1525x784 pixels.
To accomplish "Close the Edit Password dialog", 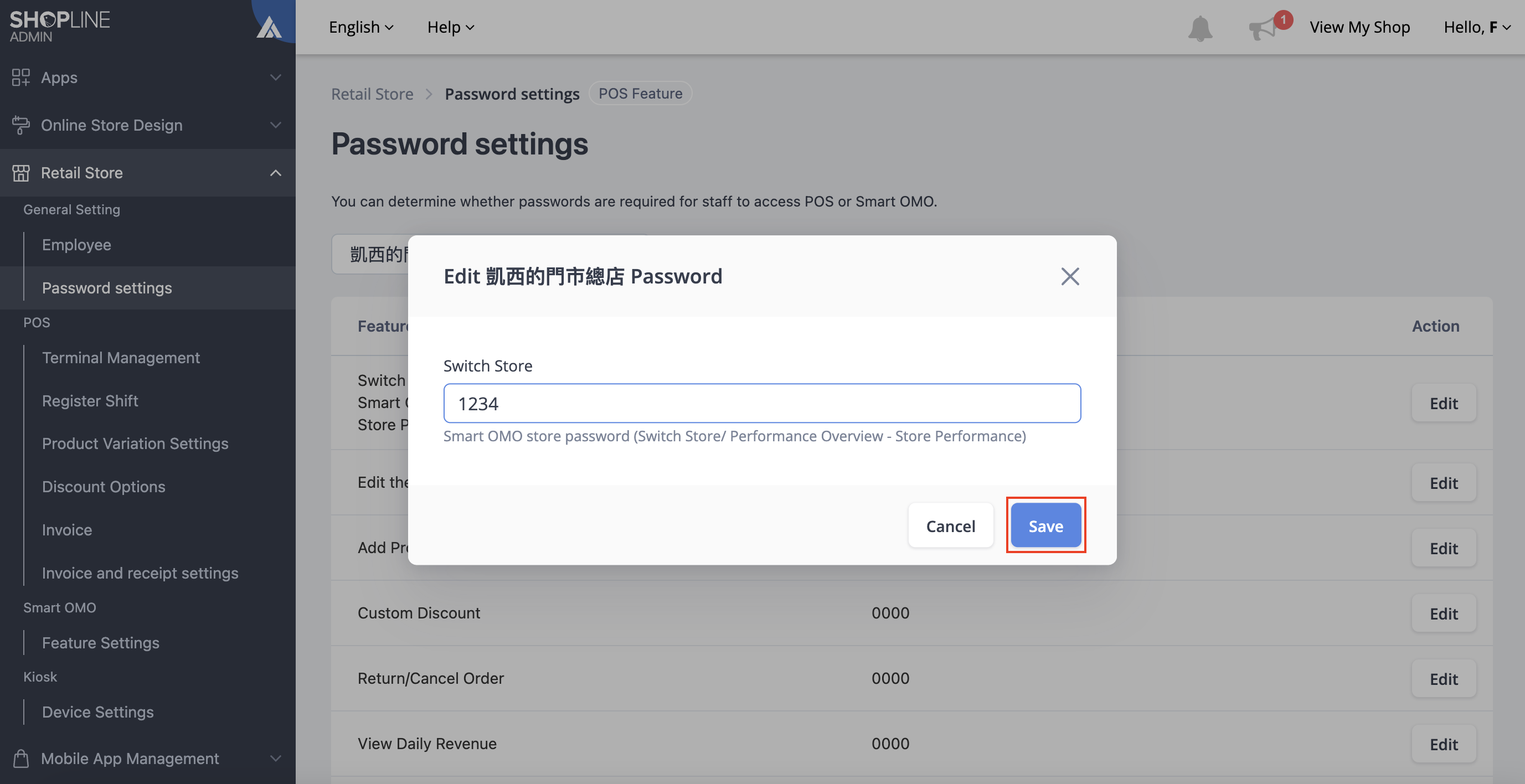I will (1070, 276).
